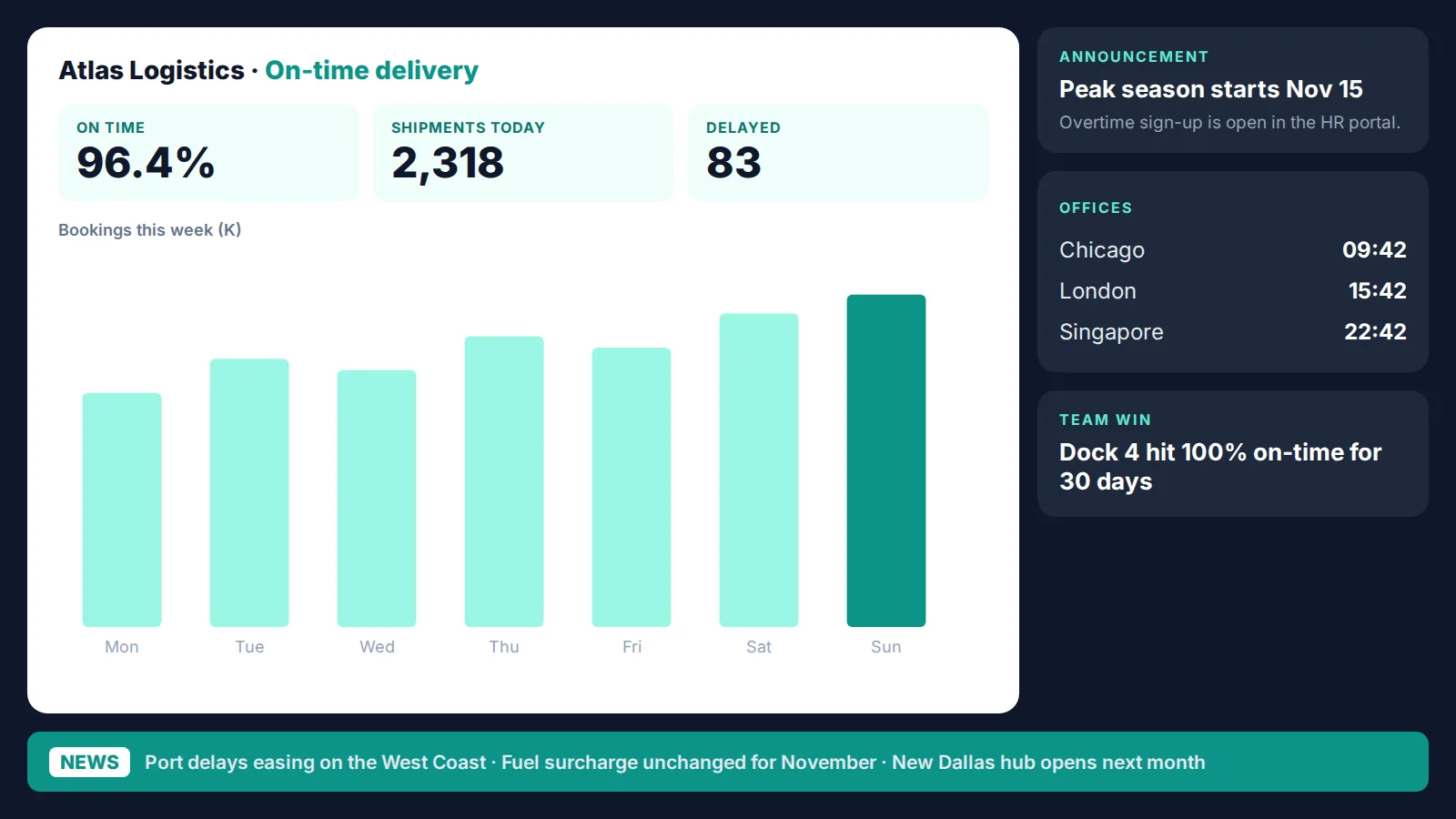
Task: Select the Tue bar in the chart
Action: [249, 492]
